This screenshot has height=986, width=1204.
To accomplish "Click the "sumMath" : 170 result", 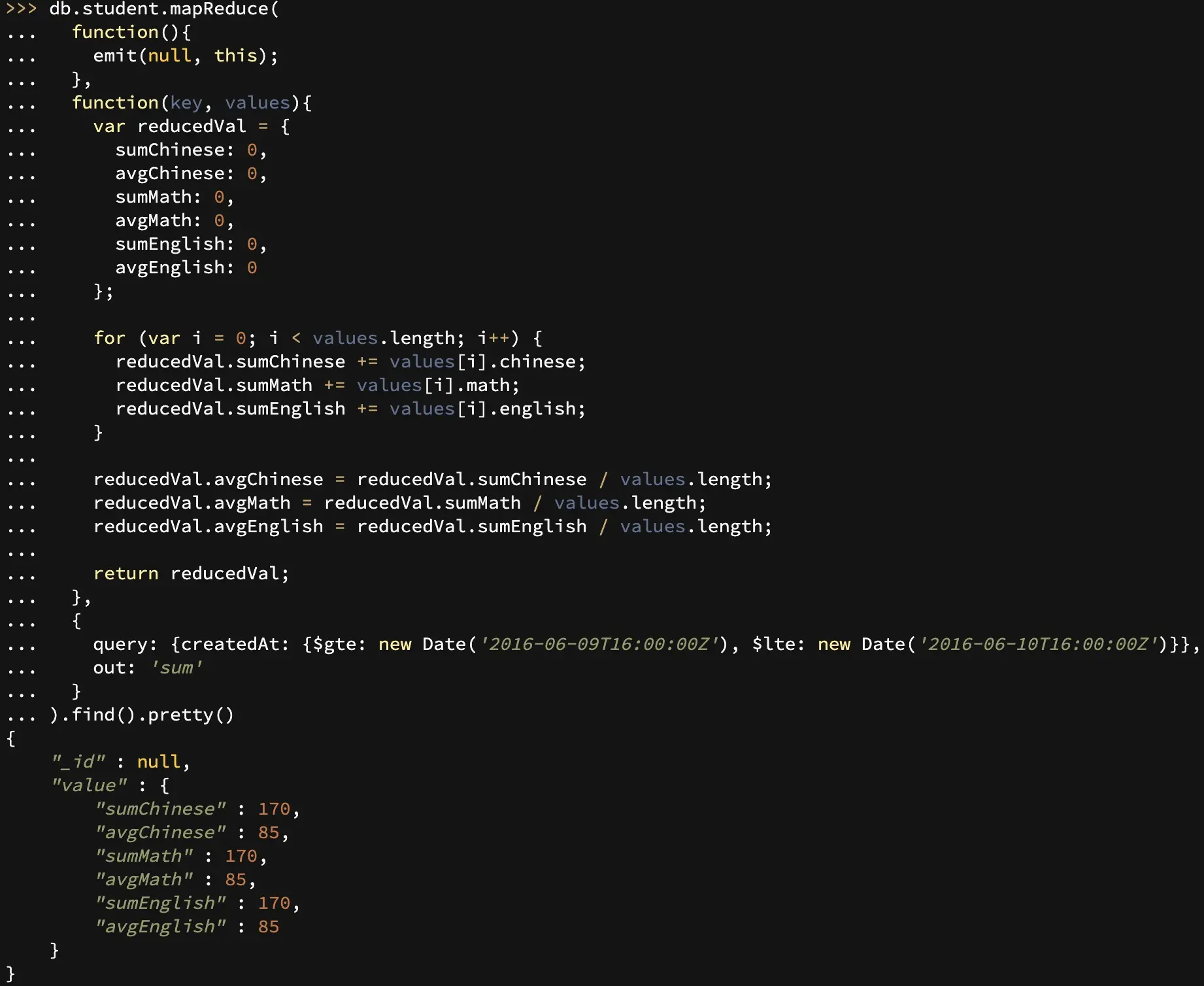I will (x=180, y=856).
